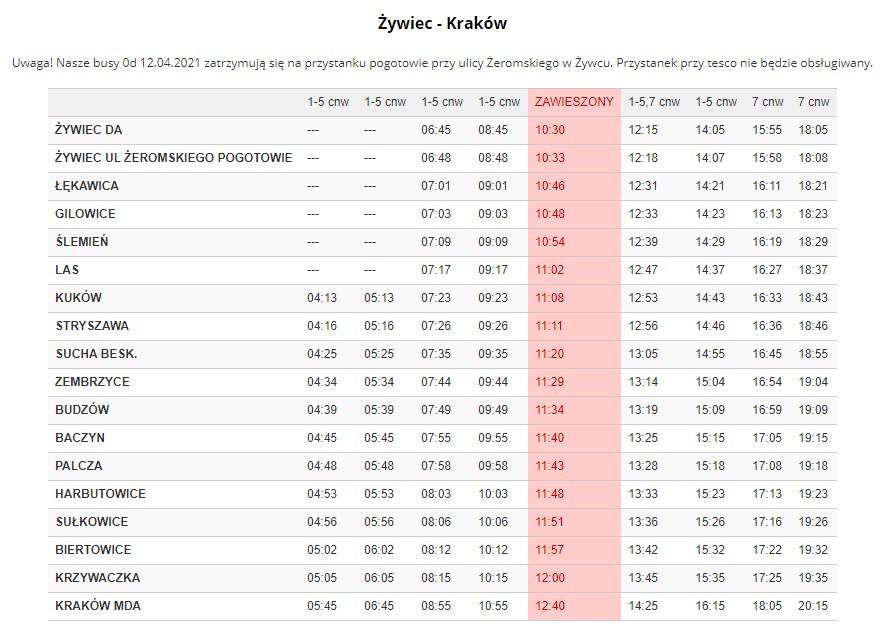Screen dimensions: 896x640
Task: Click the suspended 10:30 departure time
Action: [550, 130]
